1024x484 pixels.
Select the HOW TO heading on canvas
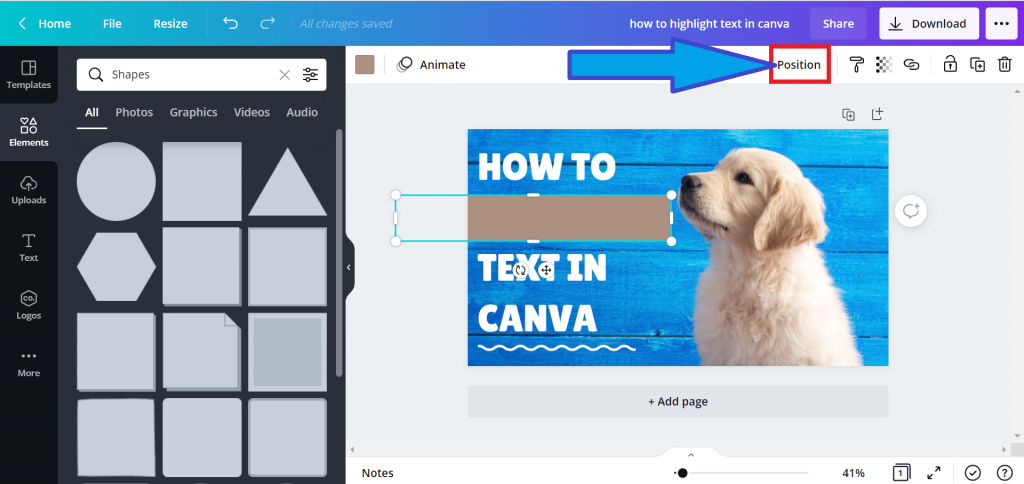(x=547, y=166)
